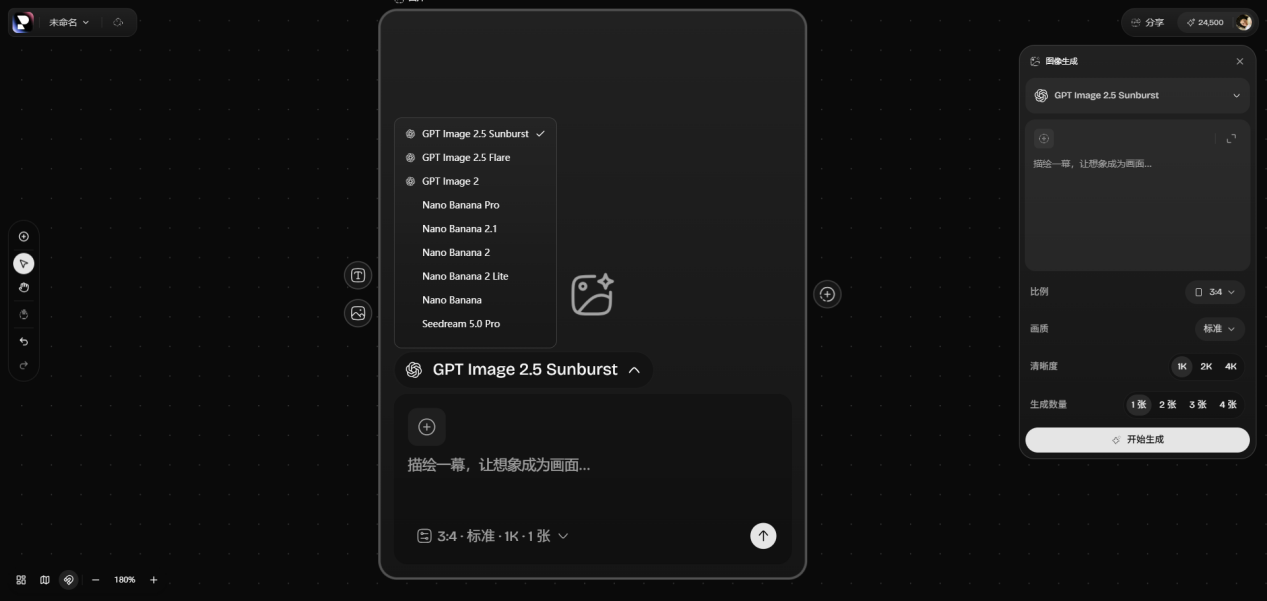
Task: Expand the prompt editor in right panel
Action: click(1231, 138)
